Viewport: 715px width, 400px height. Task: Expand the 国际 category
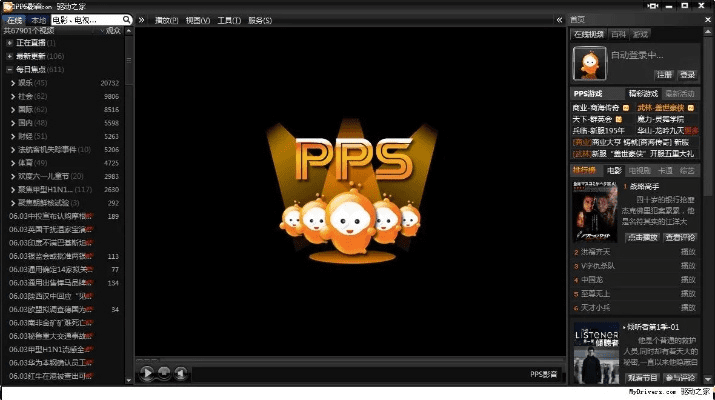click(13, 109)
